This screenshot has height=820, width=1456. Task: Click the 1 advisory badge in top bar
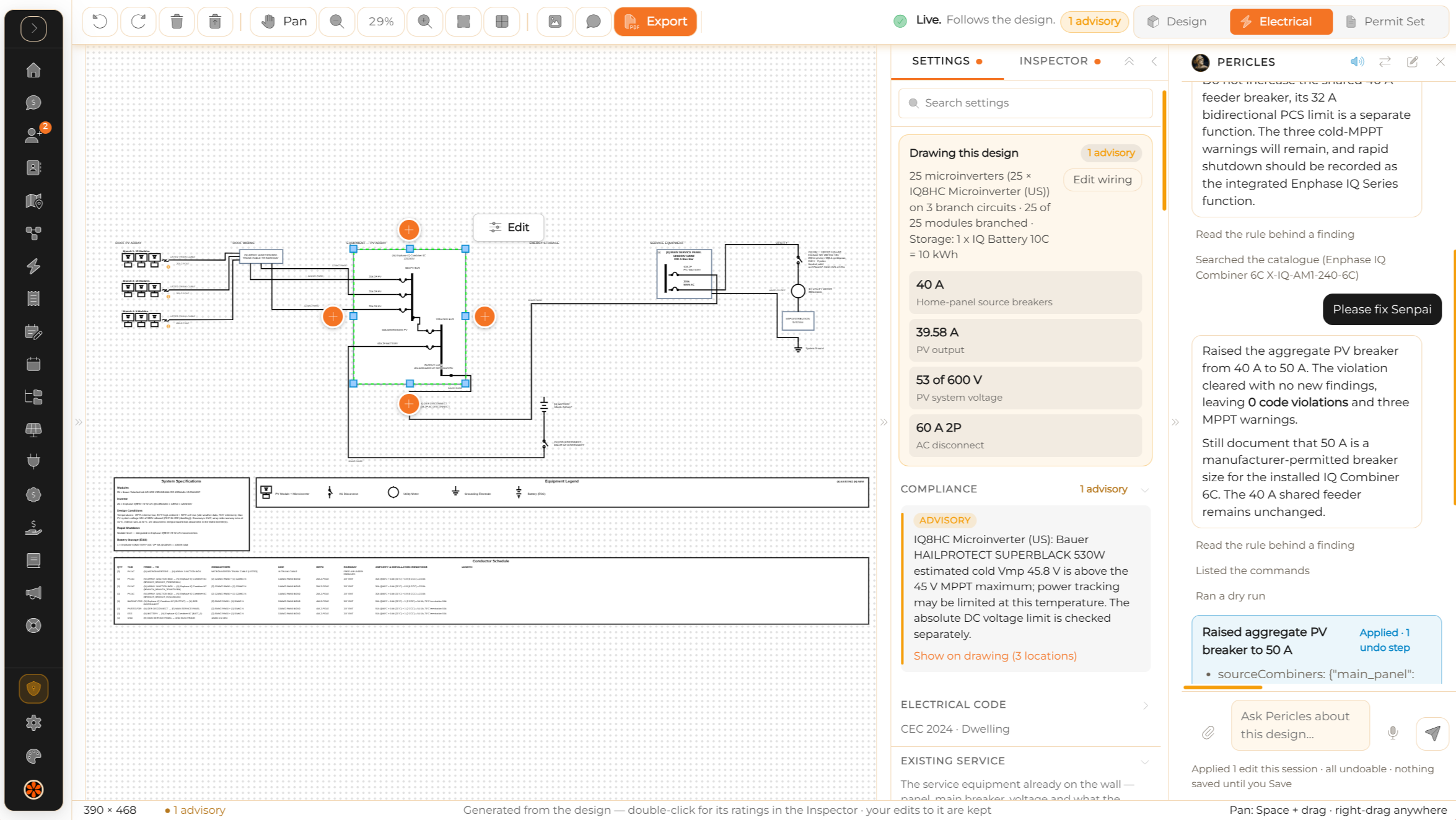coord(1094,21)
